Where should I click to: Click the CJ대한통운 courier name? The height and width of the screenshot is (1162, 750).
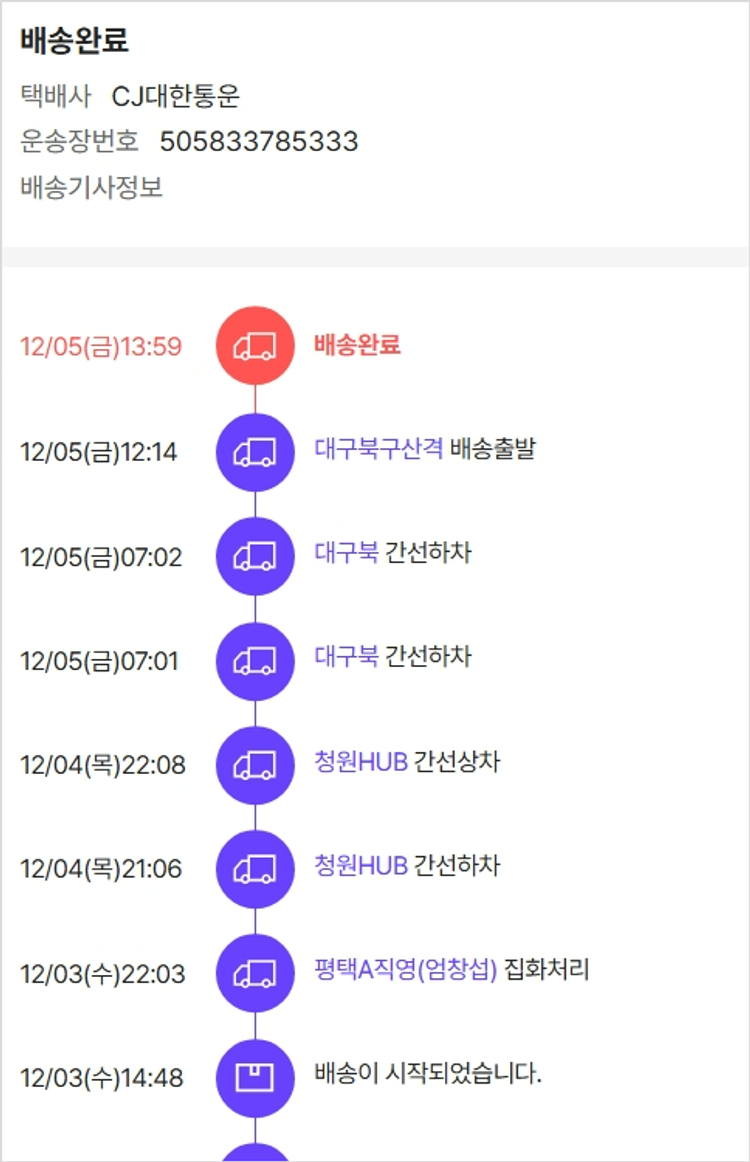pos(176,96)
